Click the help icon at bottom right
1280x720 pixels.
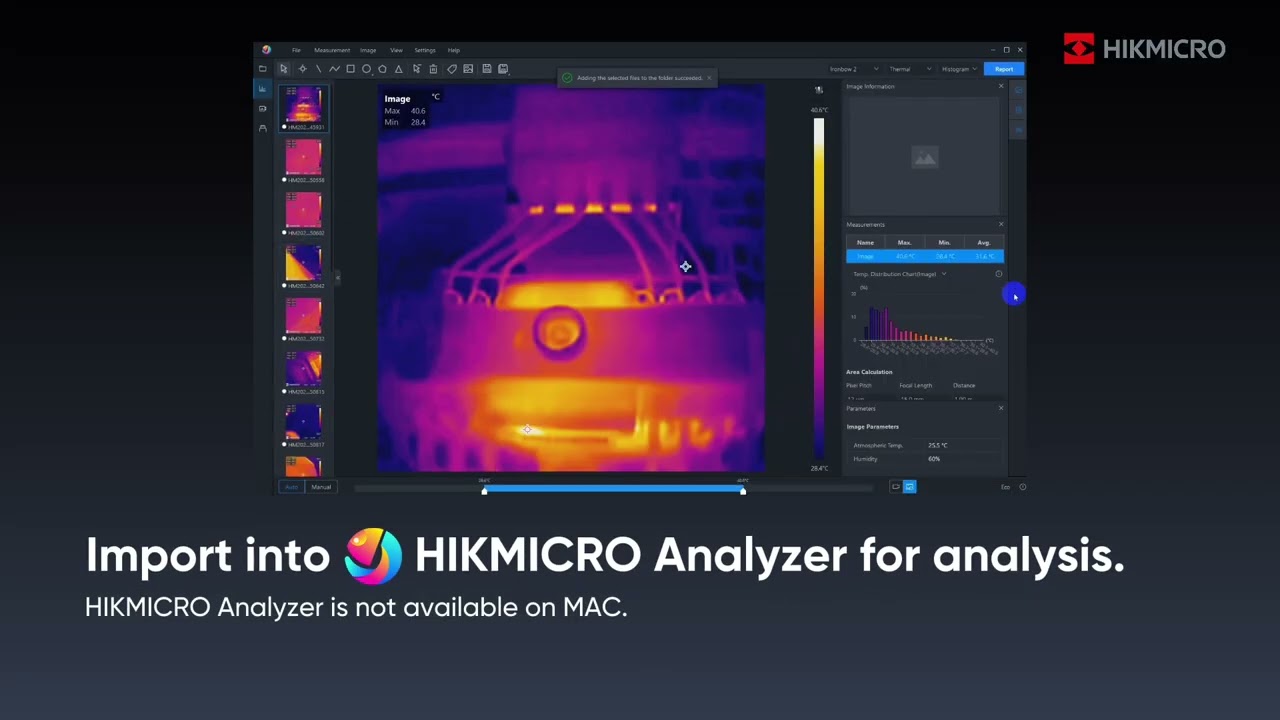(x=1022, y=487)
